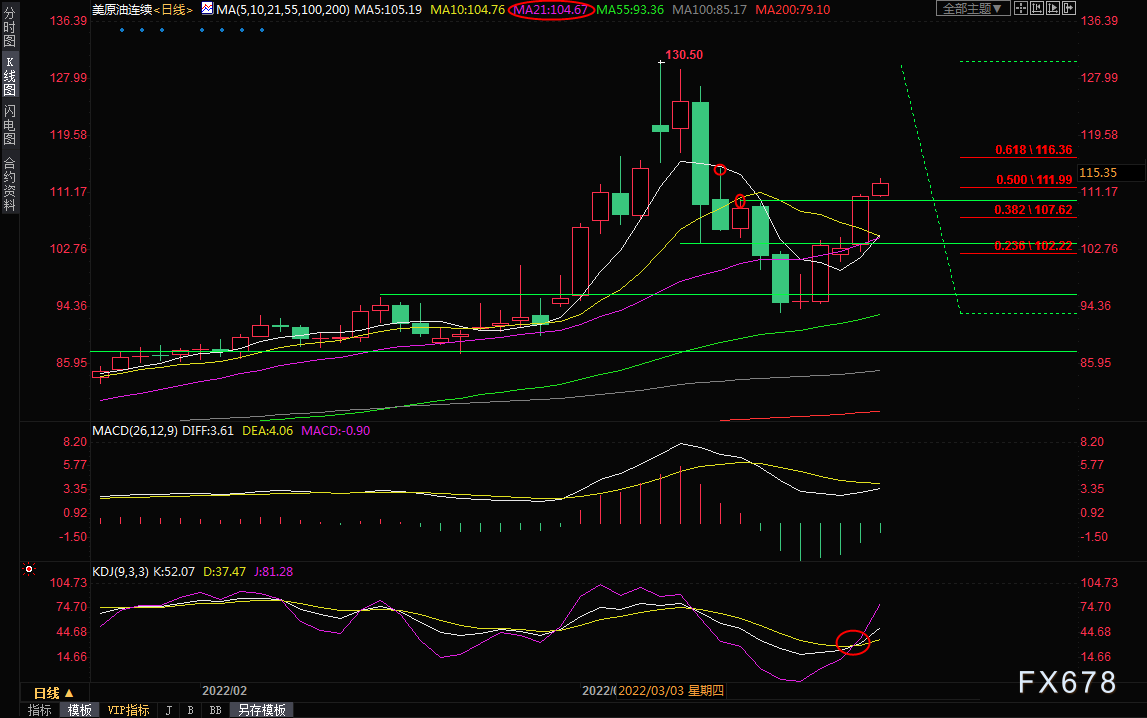This screenshot has height=718, width=1147.
Task: Click the jump-to-start chart axis icon
Action: point(1037,8)
